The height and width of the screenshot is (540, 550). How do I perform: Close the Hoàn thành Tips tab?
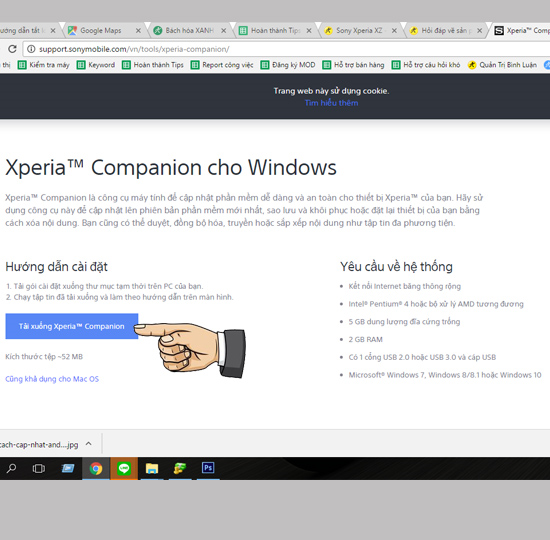click(309, 31)
